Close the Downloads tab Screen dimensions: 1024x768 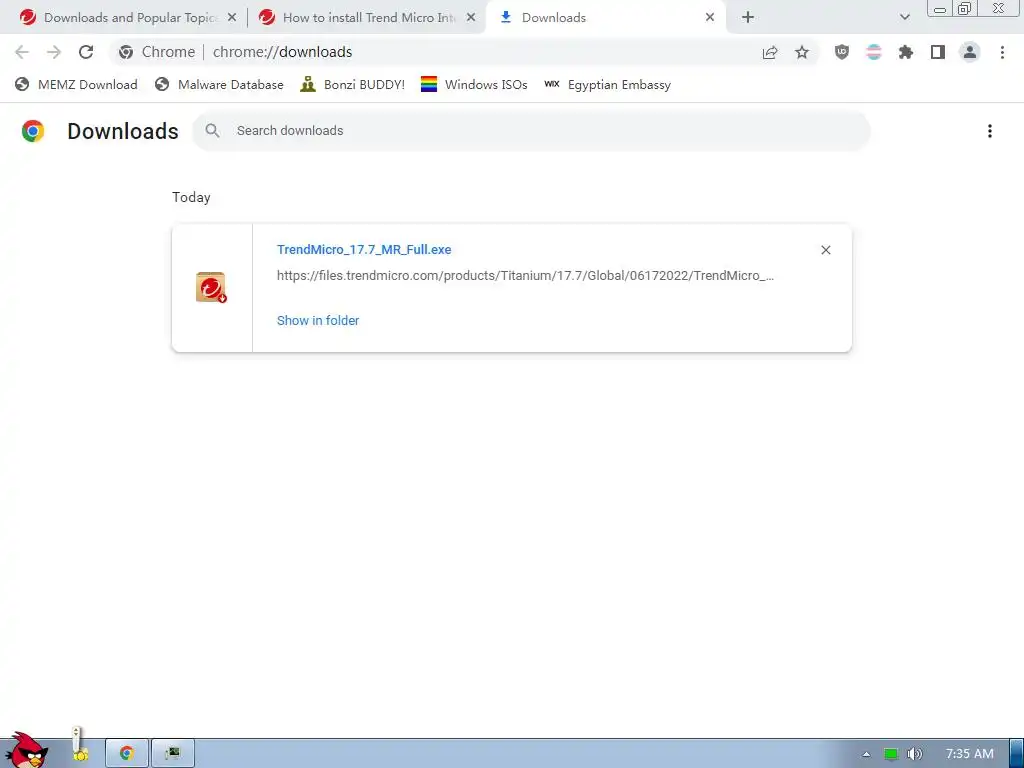[x=710, y=18]
